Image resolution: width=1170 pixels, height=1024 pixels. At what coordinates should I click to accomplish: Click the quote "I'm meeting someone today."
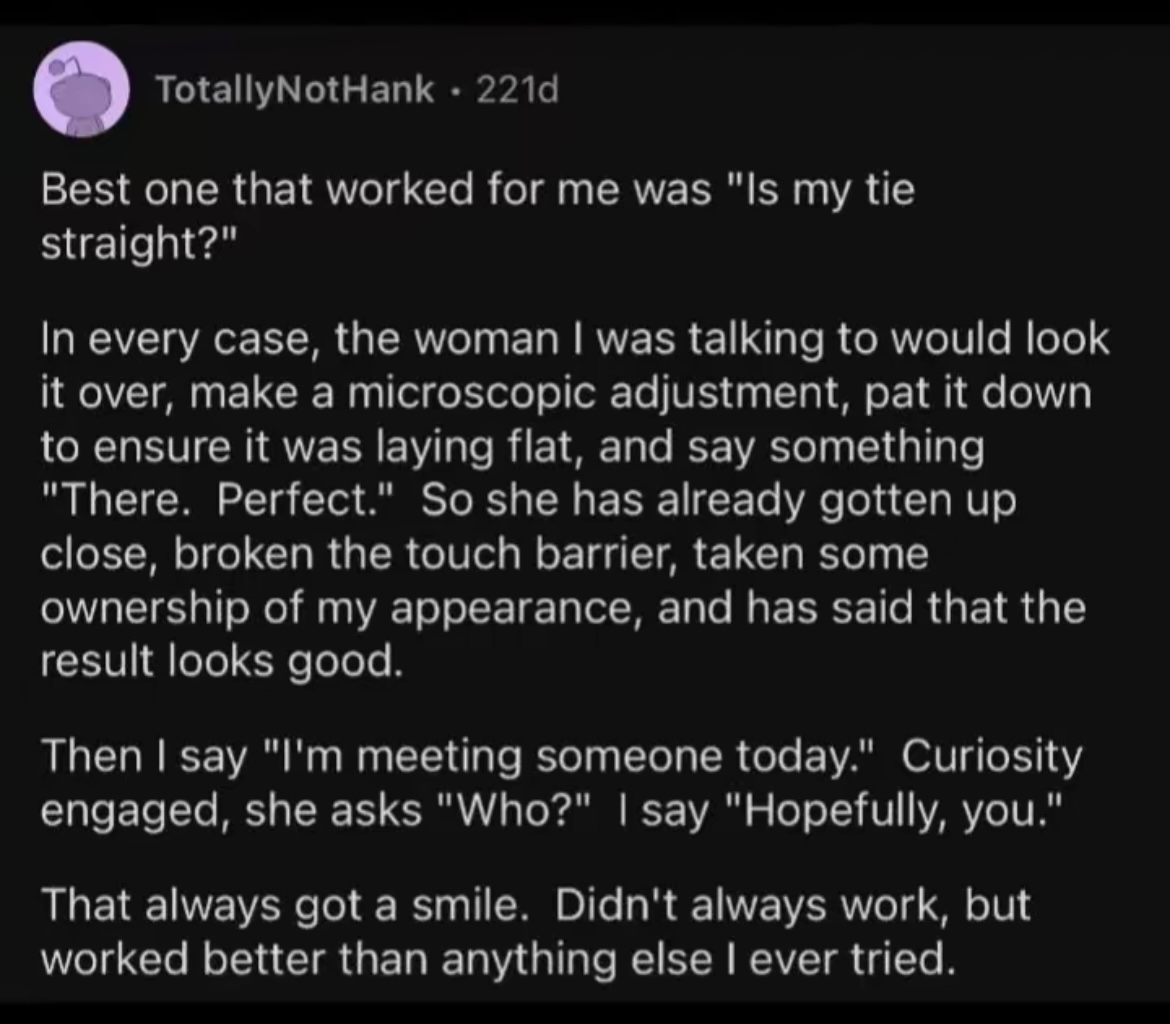pyautogui.click(x=569, y=755)
